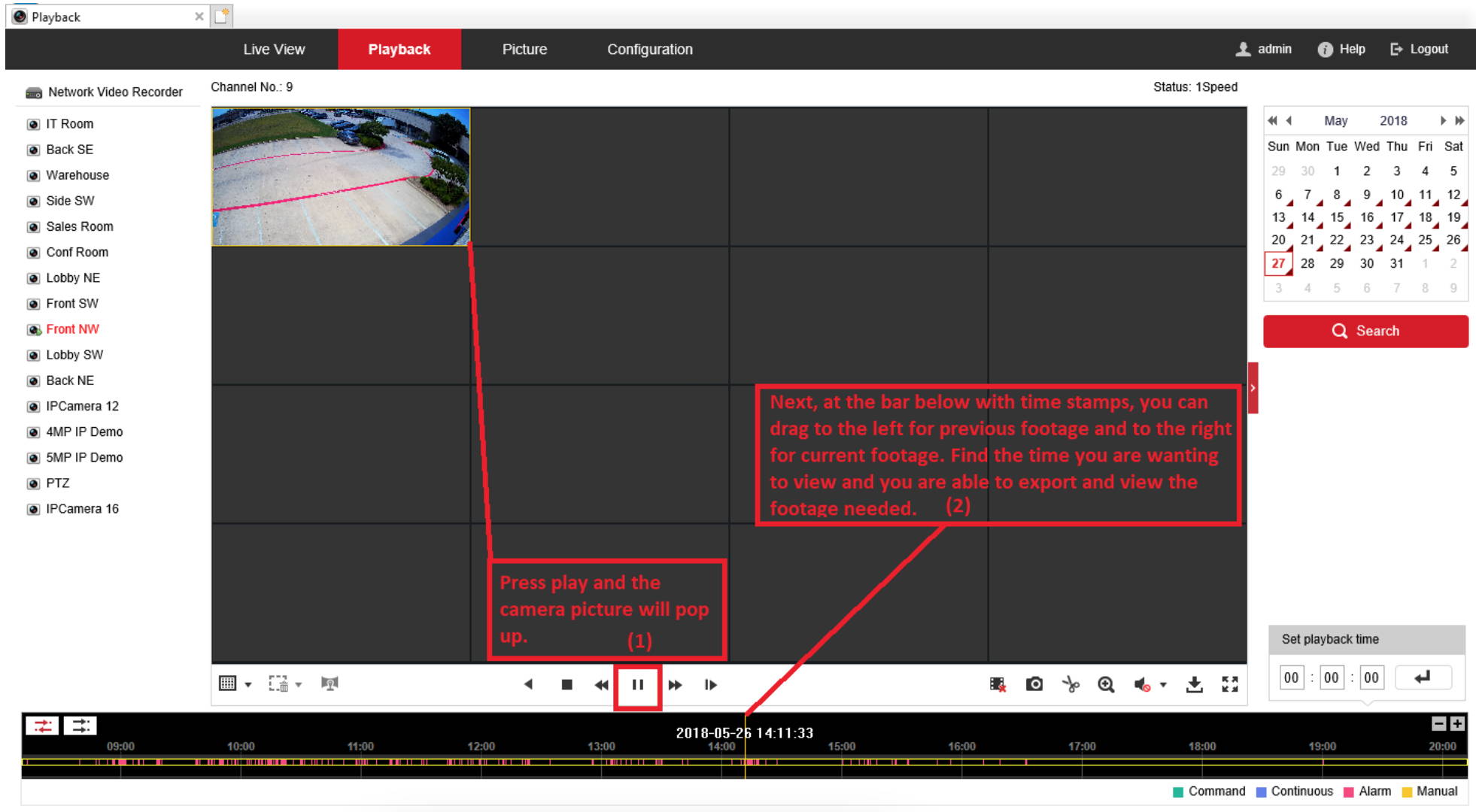
Task: Go to next month in calendar
Action: tap(1443, 120)
